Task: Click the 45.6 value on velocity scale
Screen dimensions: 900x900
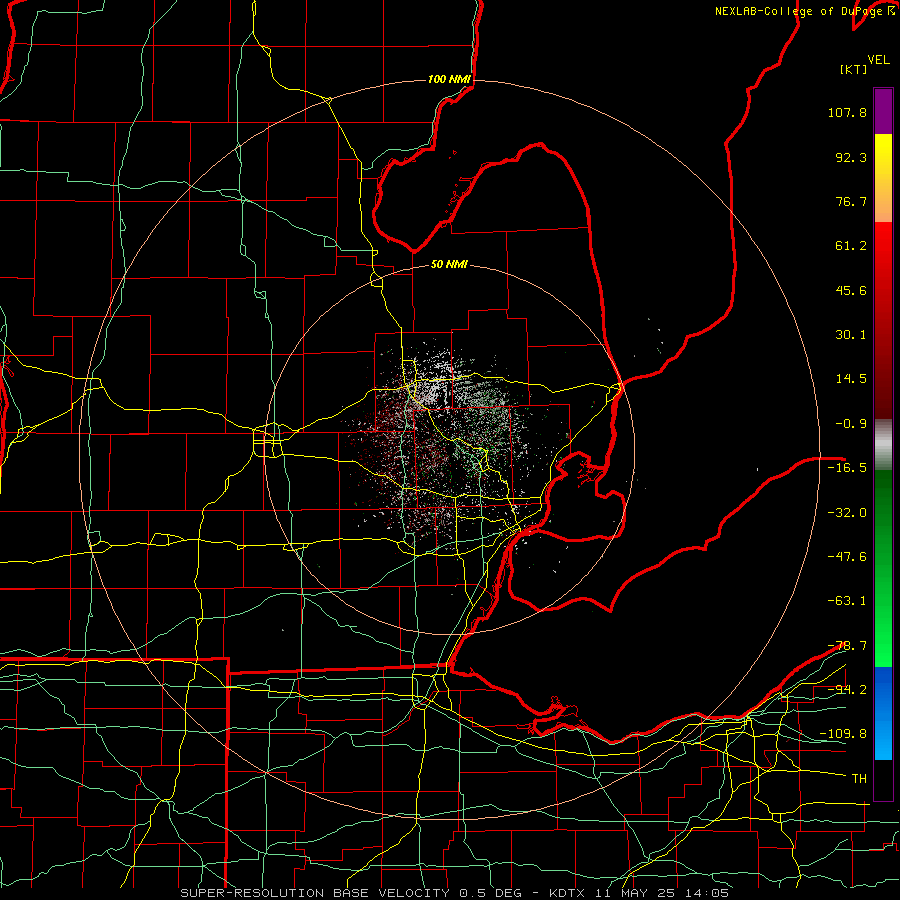Action: click(x=851, y=290)
